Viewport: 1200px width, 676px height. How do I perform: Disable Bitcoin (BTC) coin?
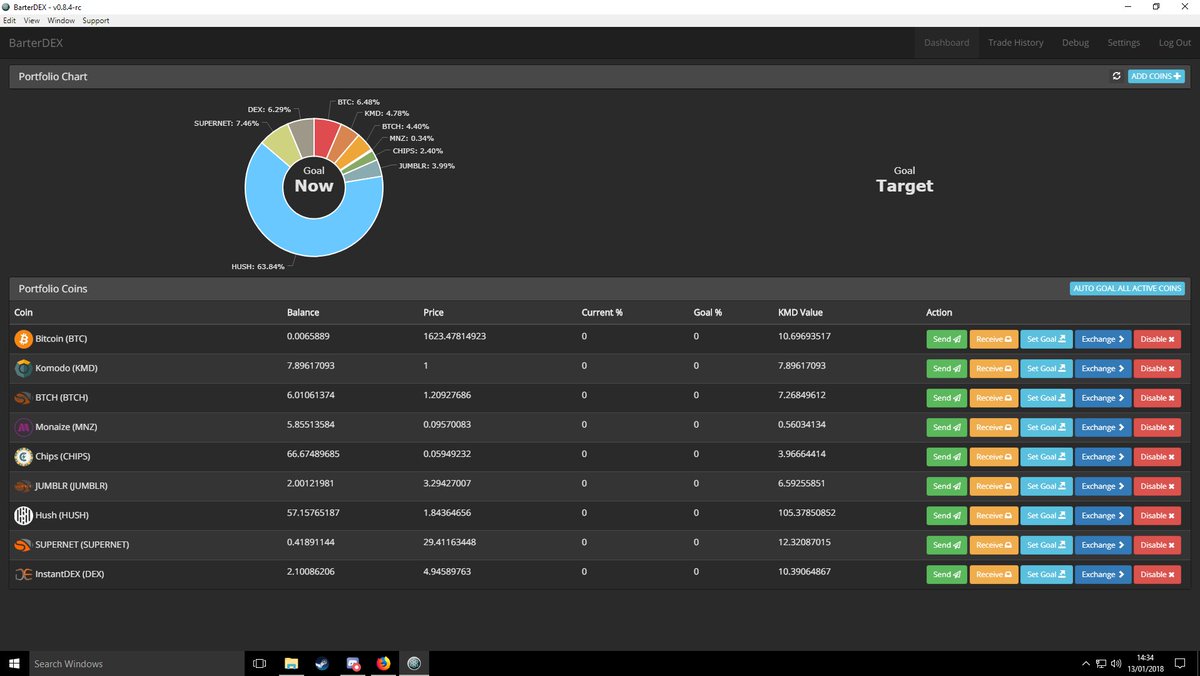(x=1157, y=339)
